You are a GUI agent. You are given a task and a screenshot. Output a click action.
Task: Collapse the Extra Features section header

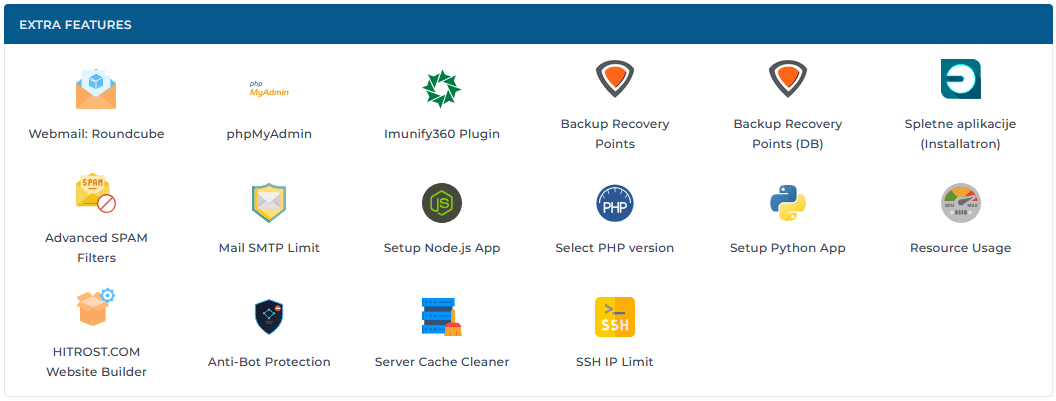(x=528, y=24)
